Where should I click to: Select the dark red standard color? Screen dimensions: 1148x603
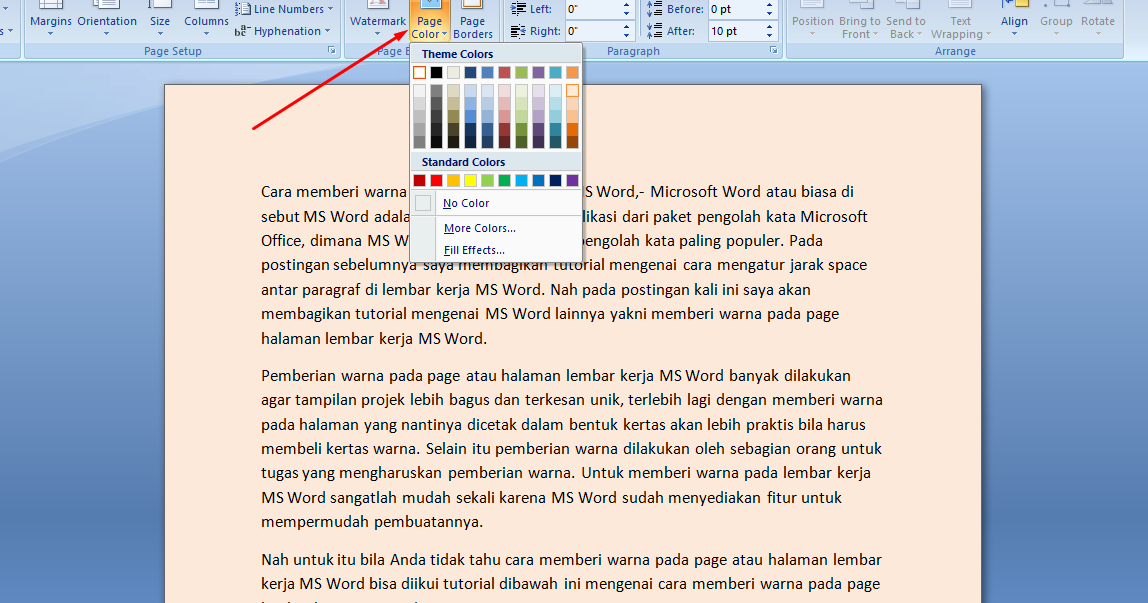(420, 181)
